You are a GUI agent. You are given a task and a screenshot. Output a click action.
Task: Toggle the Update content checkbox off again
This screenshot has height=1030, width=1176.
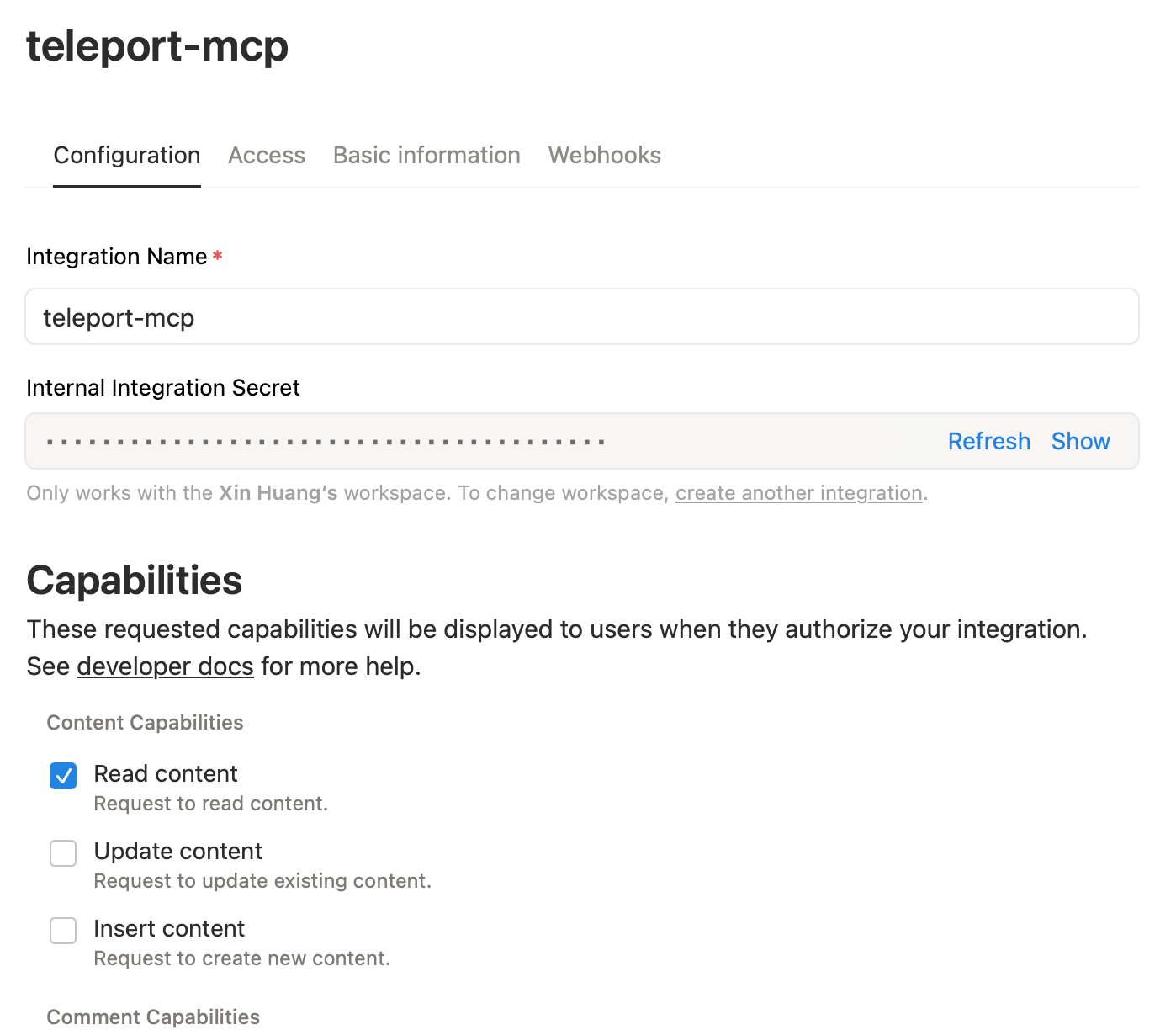63,853
